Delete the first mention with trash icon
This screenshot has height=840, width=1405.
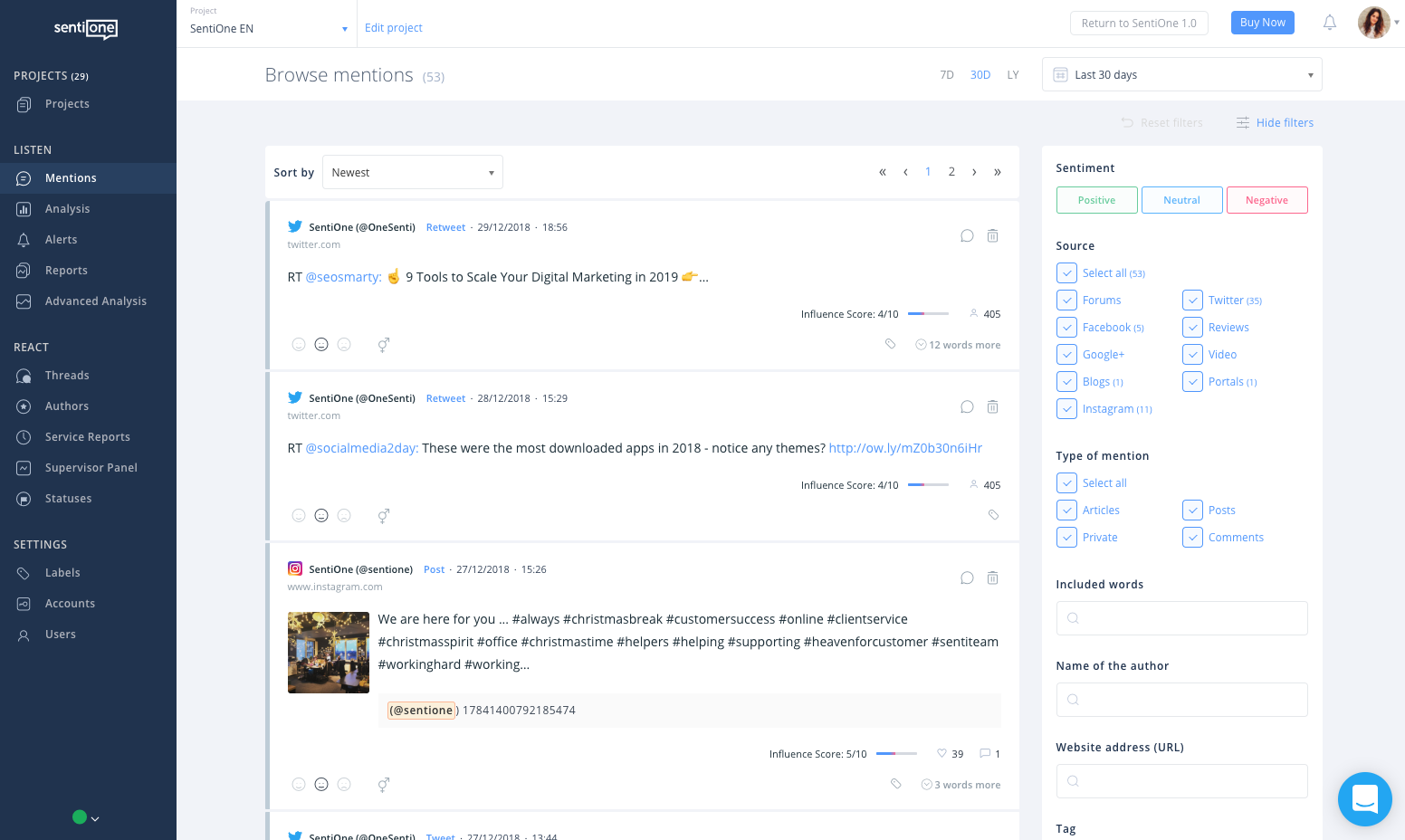click(x=992, y=235)
